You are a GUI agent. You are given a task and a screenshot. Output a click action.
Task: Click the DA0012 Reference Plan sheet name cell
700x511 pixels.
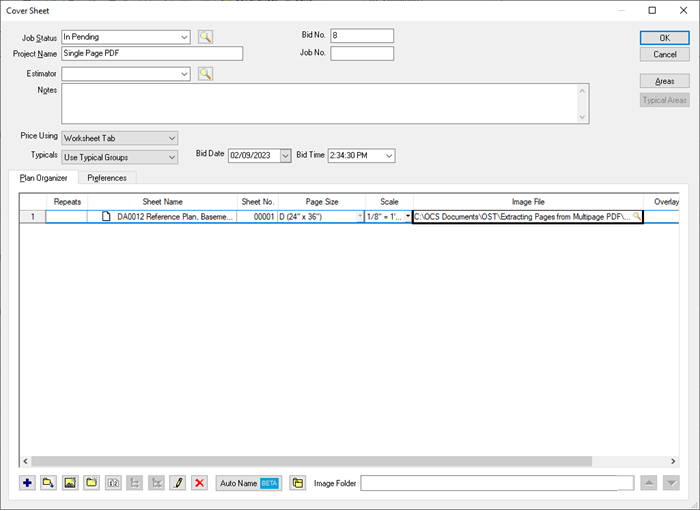162,216
